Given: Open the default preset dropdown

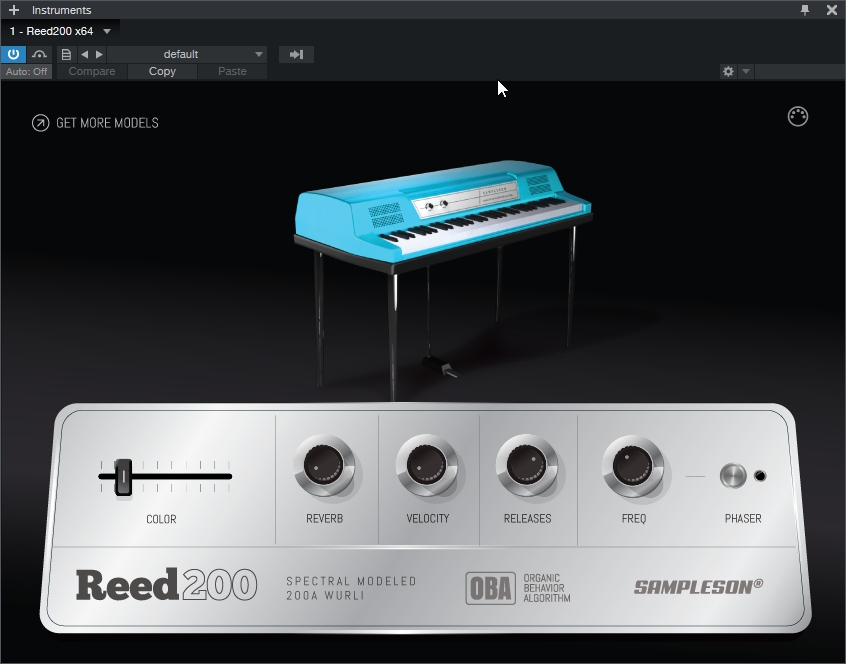Looking at the screenshot, I should [x=187, y=54].
